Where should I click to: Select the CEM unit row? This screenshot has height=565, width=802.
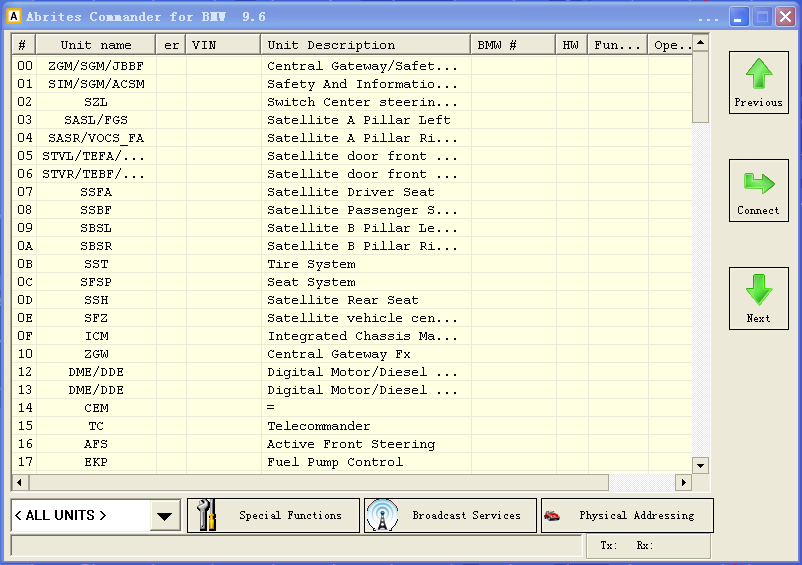click(x=352, y=408)
